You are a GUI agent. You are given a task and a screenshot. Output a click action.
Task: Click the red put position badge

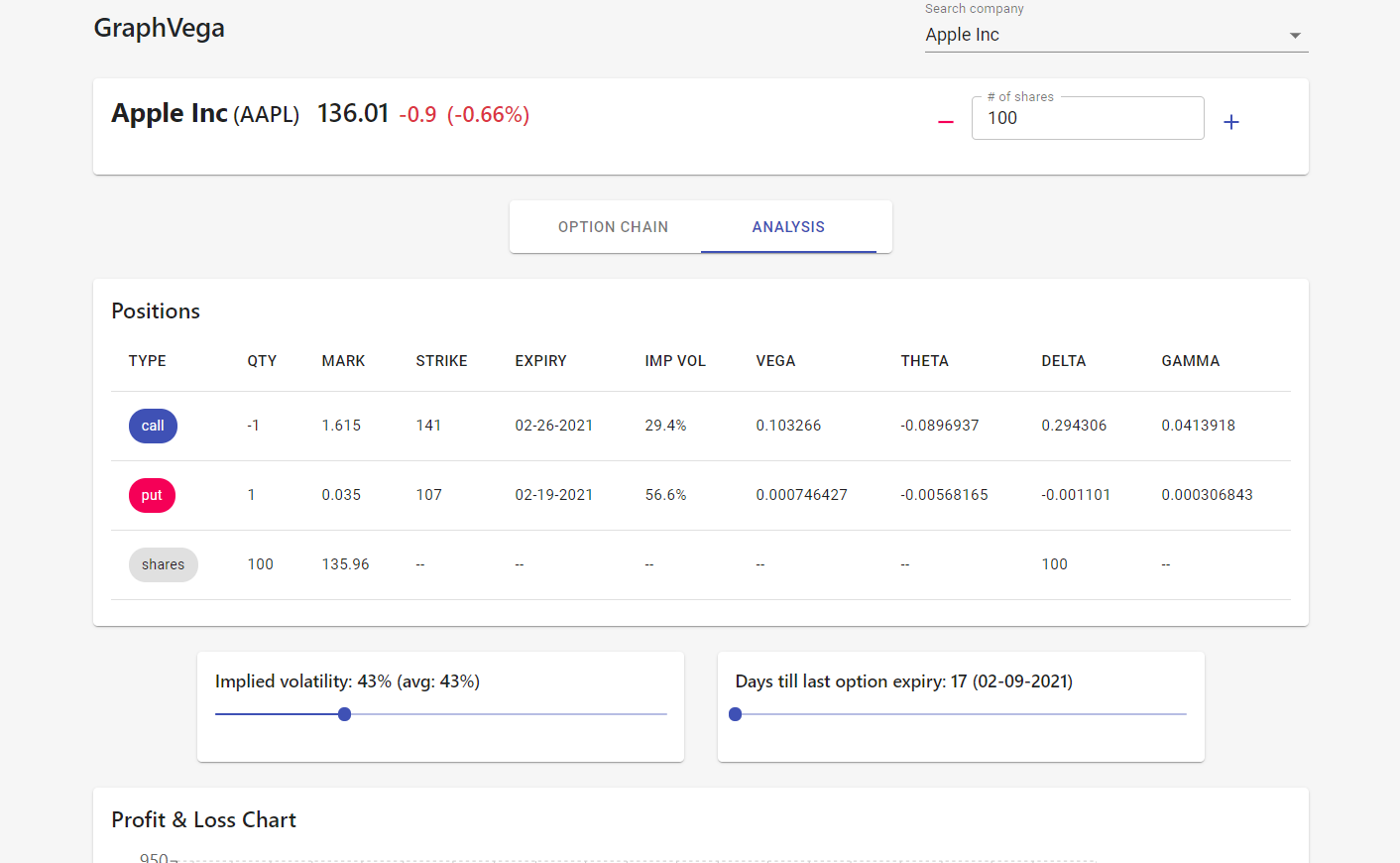(152, 495)
